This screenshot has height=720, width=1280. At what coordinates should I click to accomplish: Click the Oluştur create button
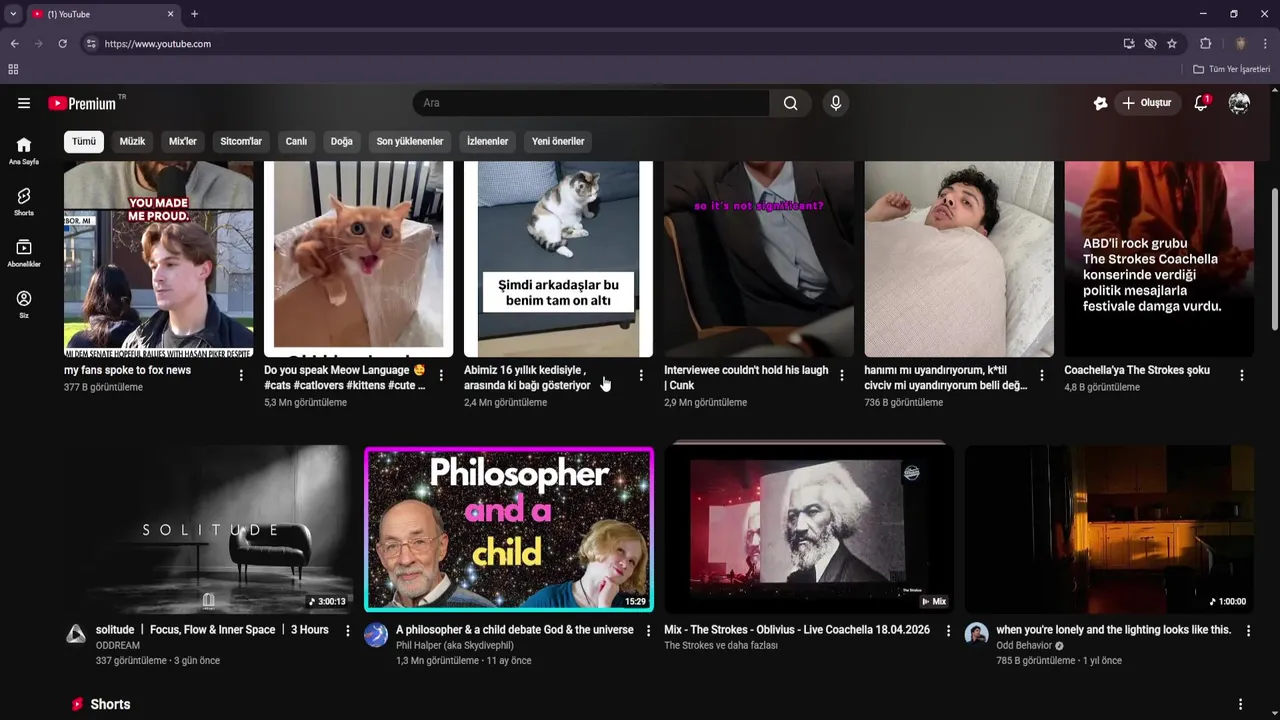pyautogui.click(x=1148, y=103)
